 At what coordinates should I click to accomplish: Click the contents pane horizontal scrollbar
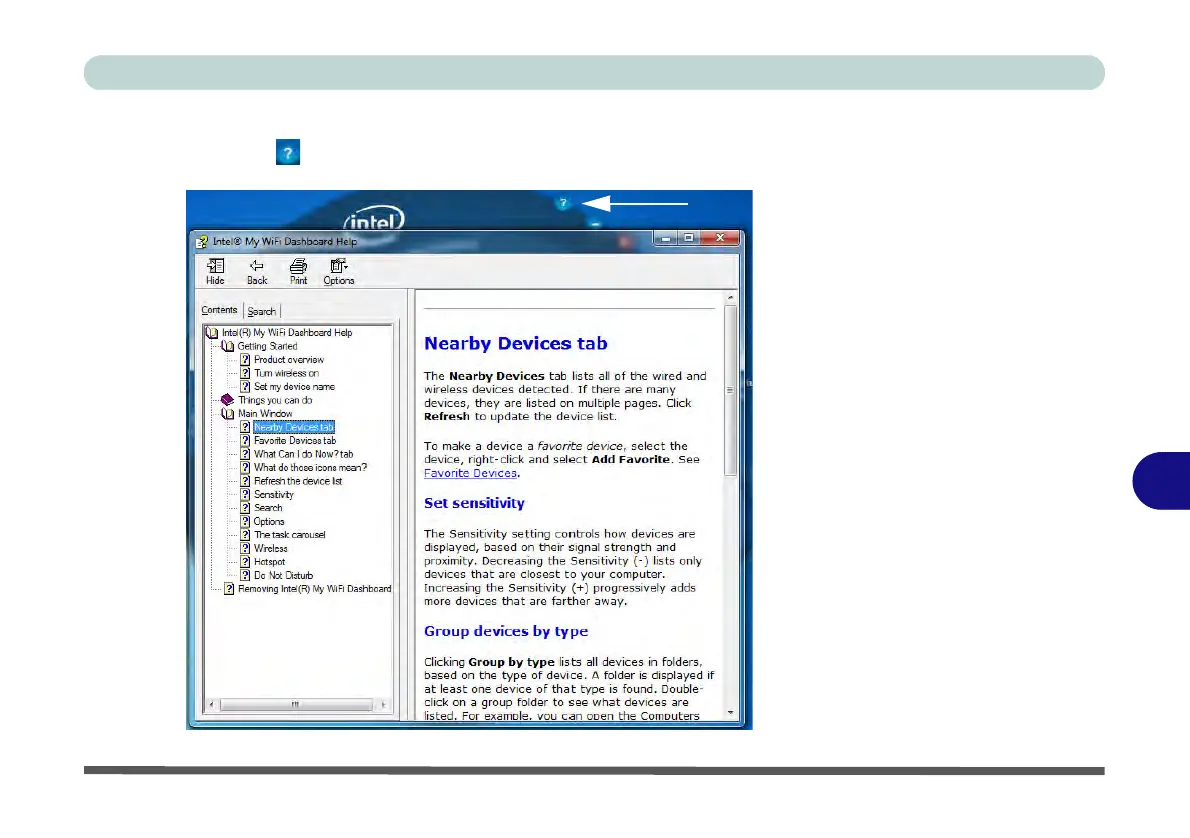click(x=295, y=704)
